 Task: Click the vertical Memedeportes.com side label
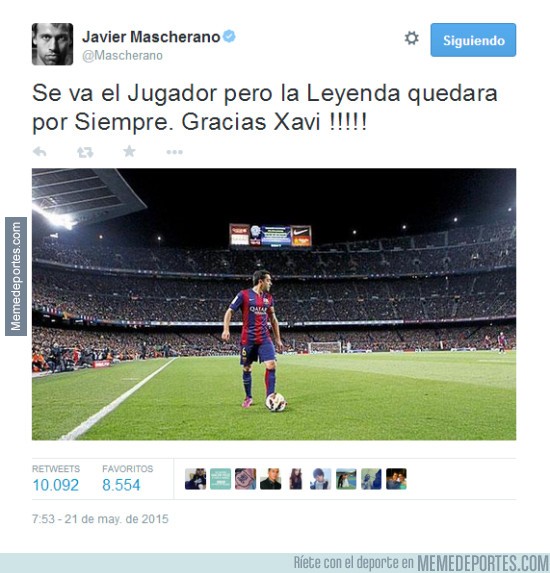point(16,276)
